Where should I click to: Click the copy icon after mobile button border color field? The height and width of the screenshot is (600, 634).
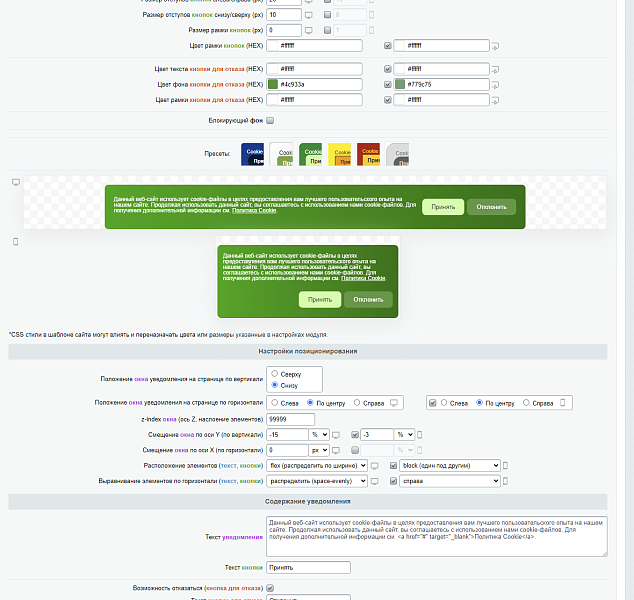(x=495, y=46)
